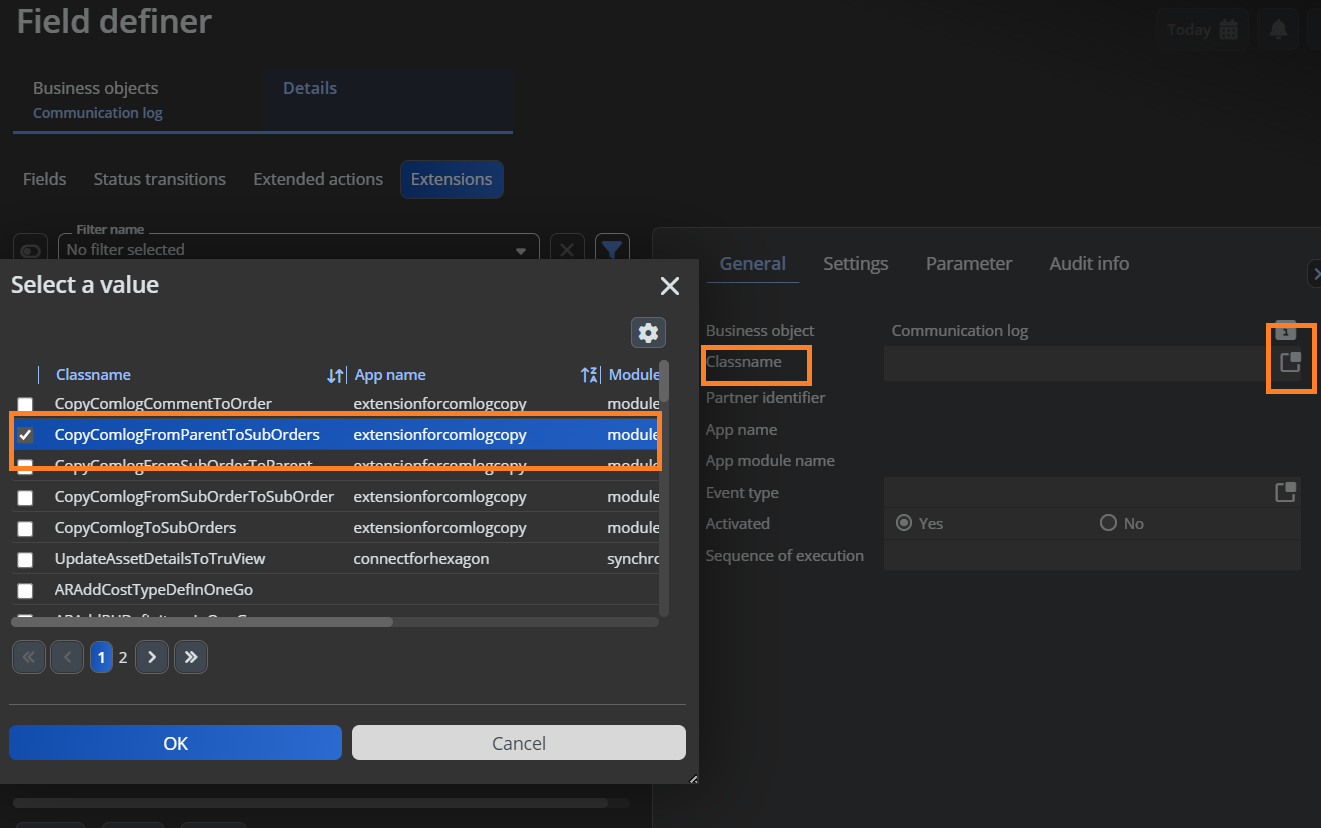Sort by the App name column sort icon
The image size is (1321, 828).
(590, 375)
